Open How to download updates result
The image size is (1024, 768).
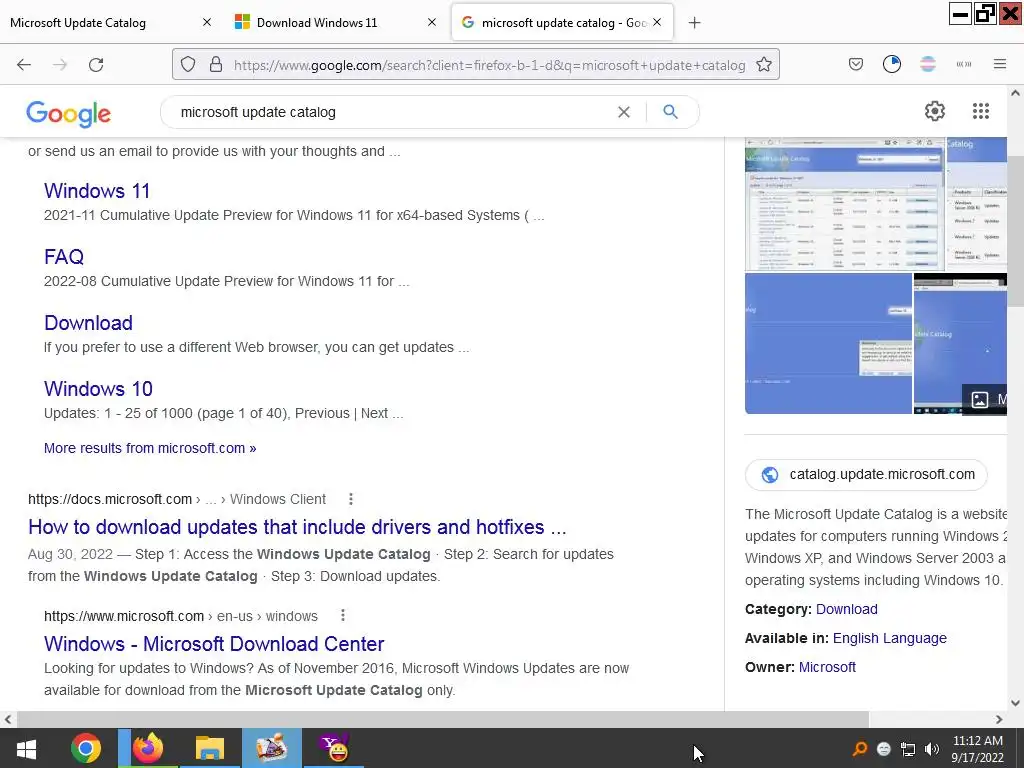pyautogui.click(x=297, y=527)
